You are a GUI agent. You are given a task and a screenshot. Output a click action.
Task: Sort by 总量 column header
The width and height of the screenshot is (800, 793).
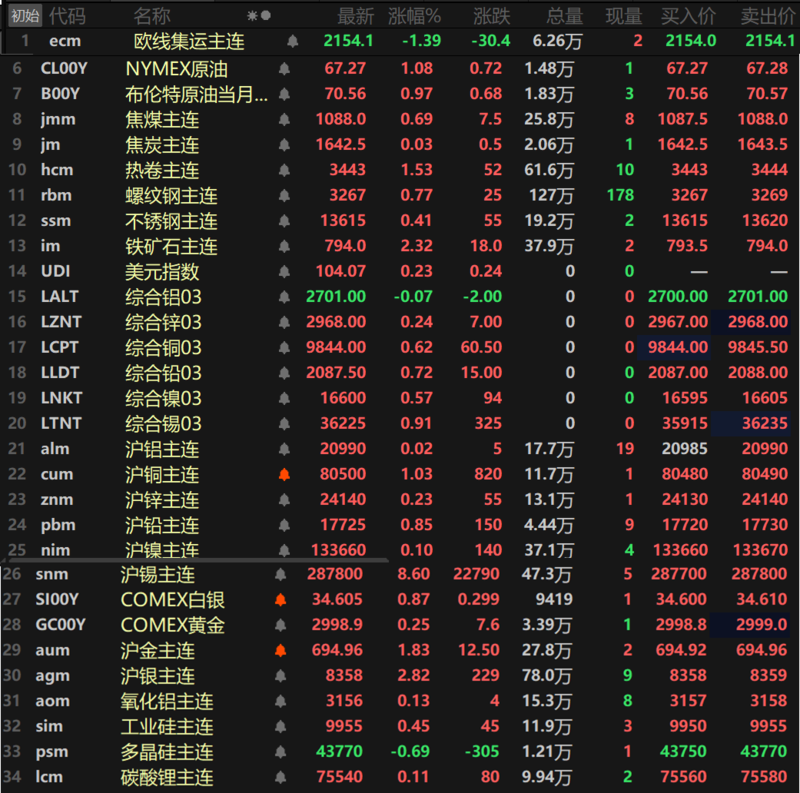point(564,16)
